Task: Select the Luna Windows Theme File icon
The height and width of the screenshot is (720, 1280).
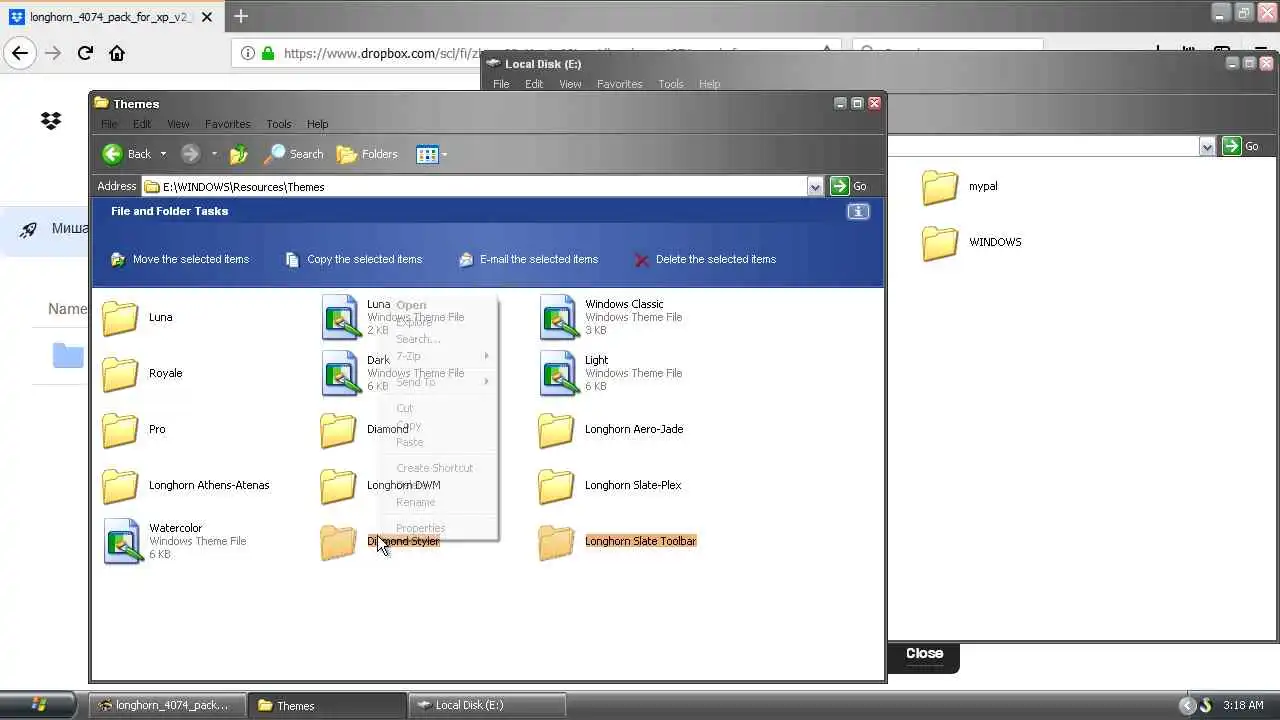Action: click(x=341, y=317)
